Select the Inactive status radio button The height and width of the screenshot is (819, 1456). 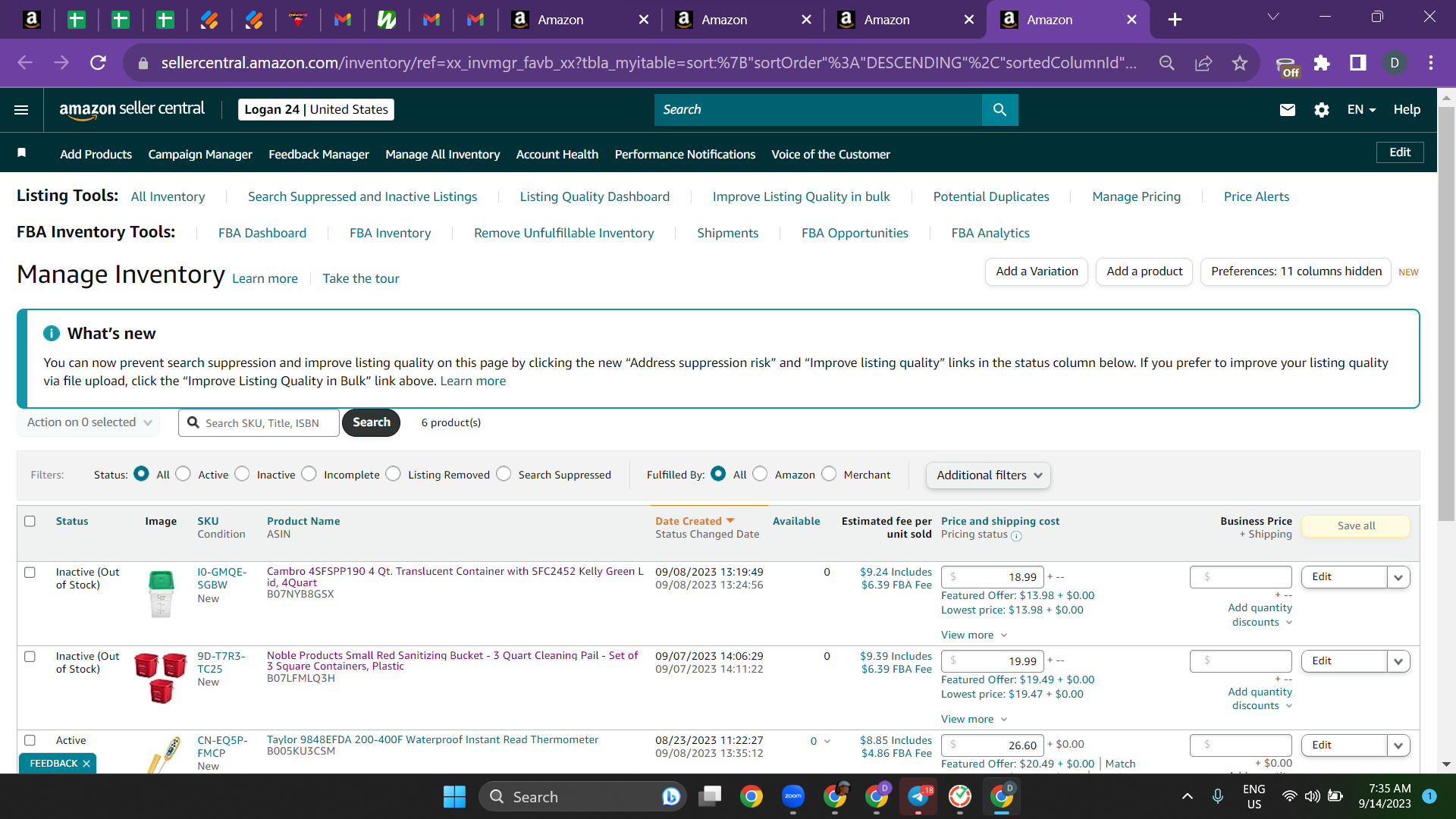[x=242, y=474]
